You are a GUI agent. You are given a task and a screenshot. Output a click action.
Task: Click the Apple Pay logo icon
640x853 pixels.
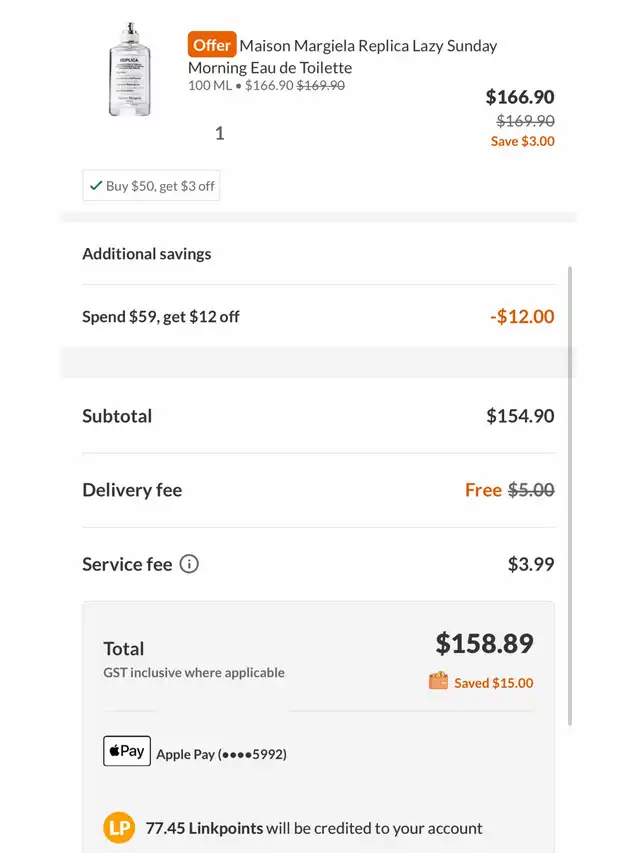127,751
